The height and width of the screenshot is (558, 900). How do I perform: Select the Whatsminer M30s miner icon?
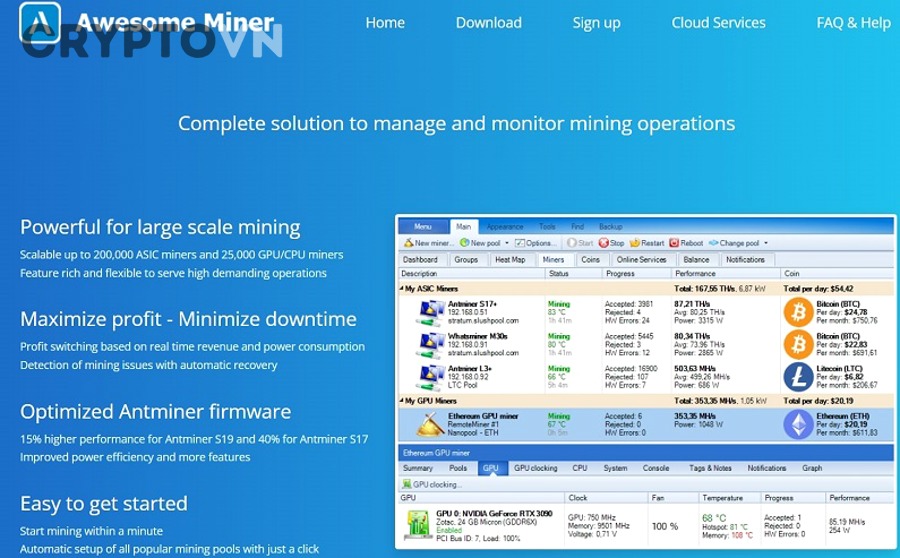pyautogui.click(x=429, y=344)
